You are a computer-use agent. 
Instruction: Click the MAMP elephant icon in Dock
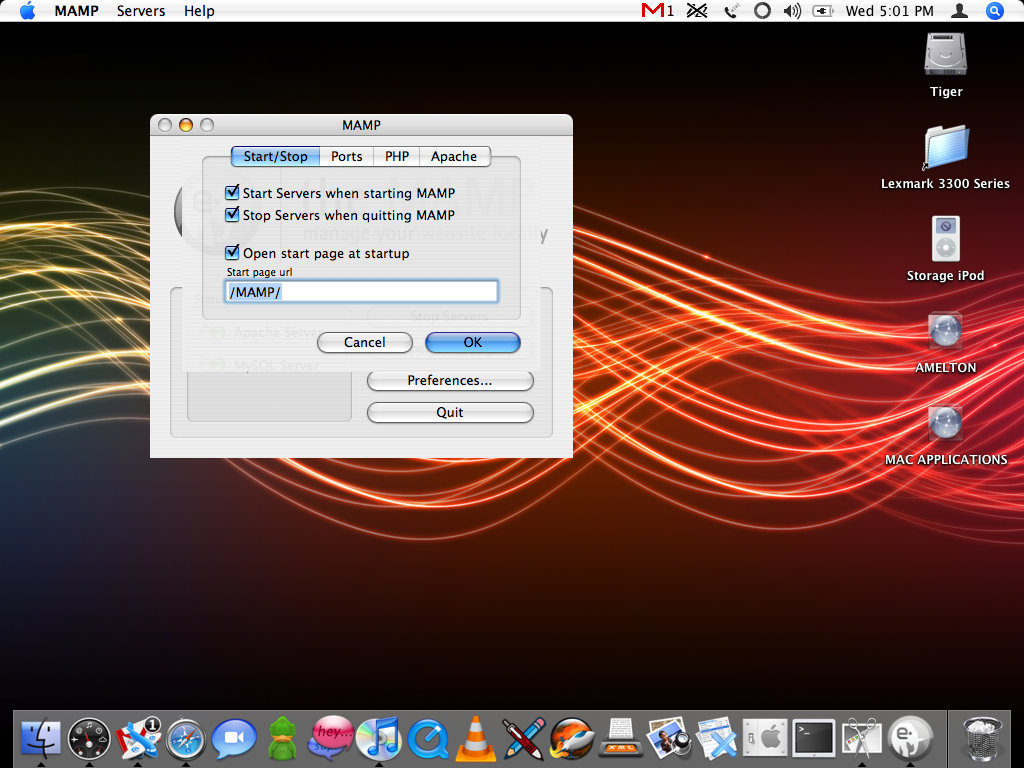click(910, 739)
